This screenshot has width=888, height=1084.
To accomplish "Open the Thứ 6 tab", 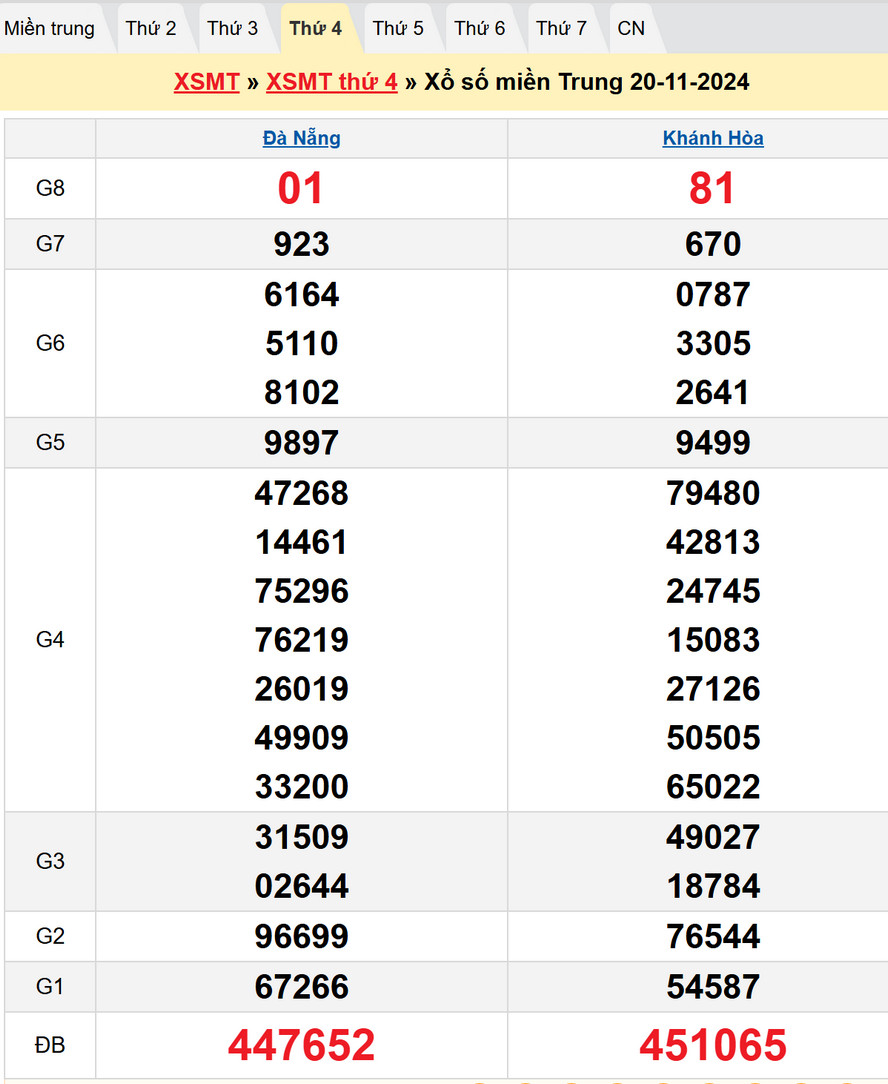I will coord(480,28).
